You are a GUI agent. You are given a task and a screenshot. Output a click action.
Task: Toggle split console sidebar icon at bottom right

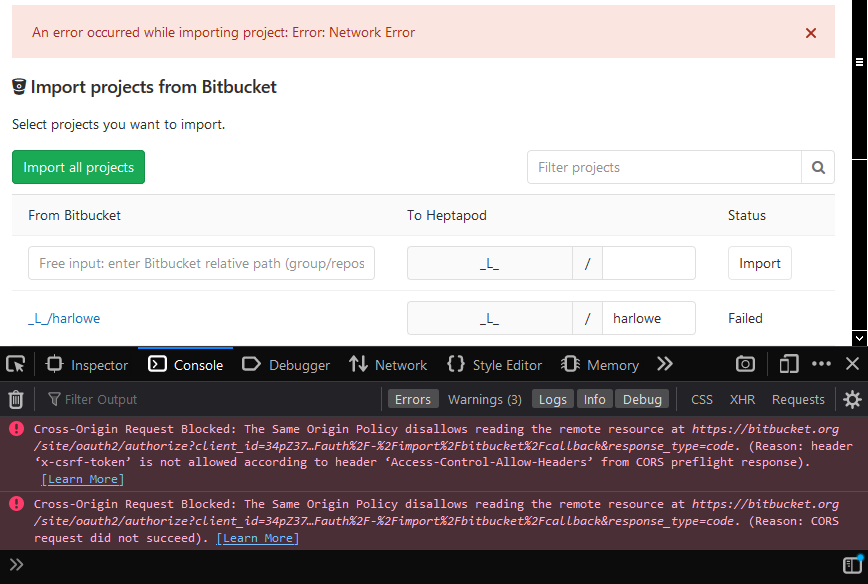coord(852,565)
